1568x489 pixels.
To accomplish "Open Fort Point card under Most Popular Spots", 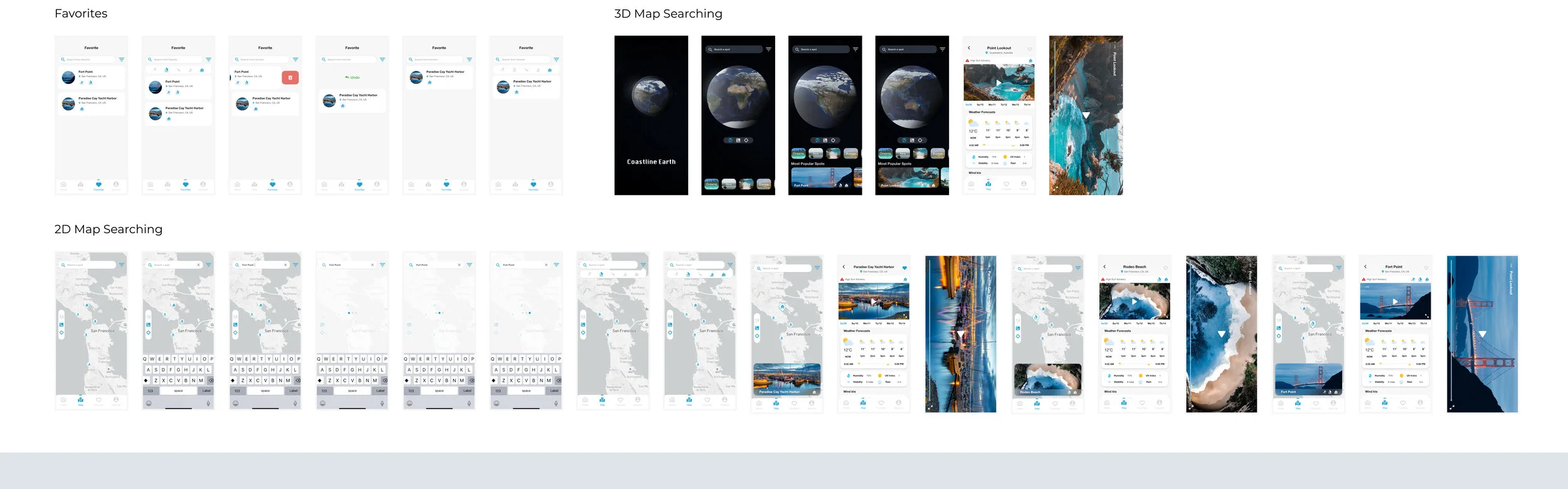I will pos(822,177).
